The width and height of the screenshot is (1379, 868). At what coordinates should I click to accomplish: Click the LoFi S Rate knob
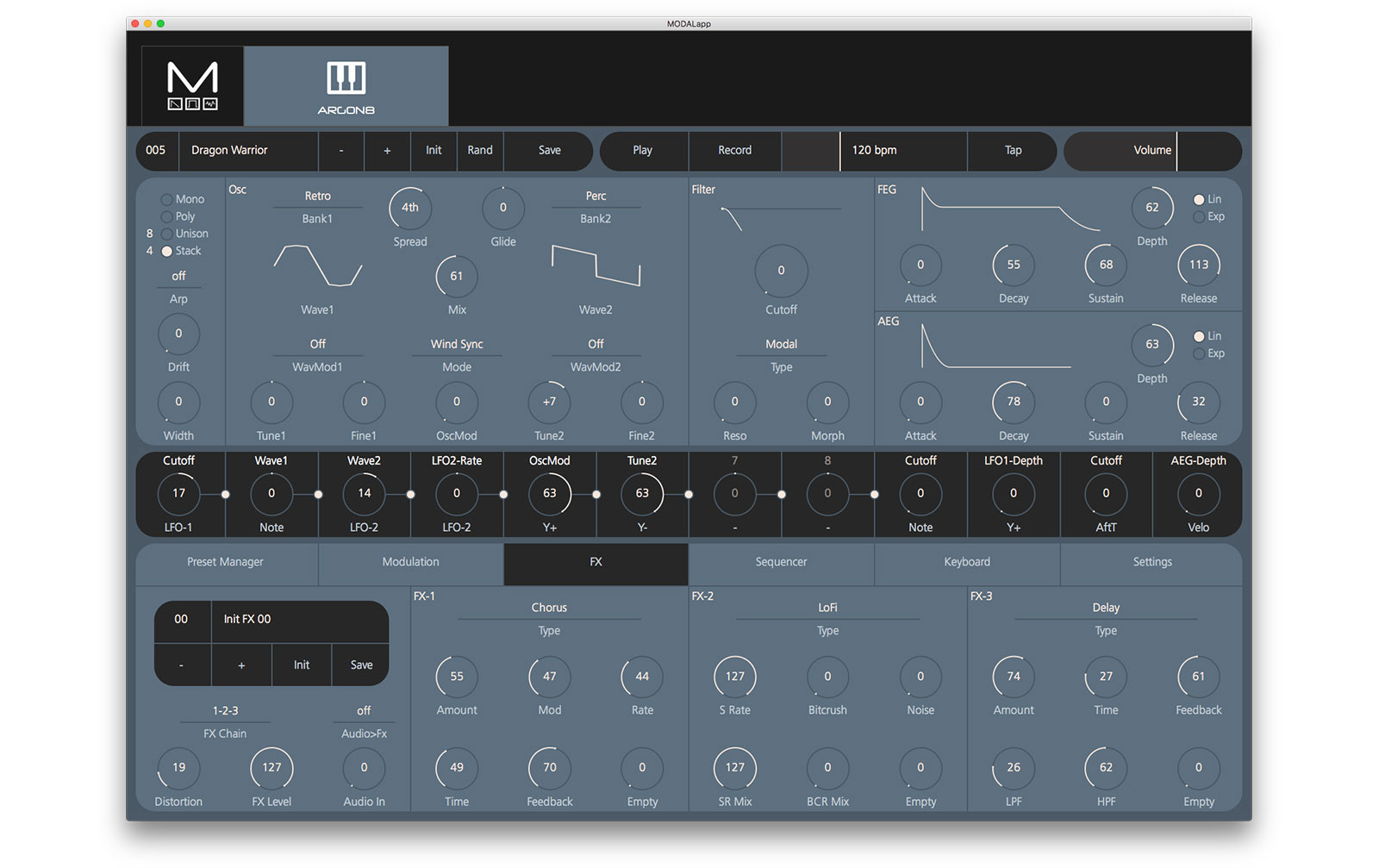coord(735,677)
